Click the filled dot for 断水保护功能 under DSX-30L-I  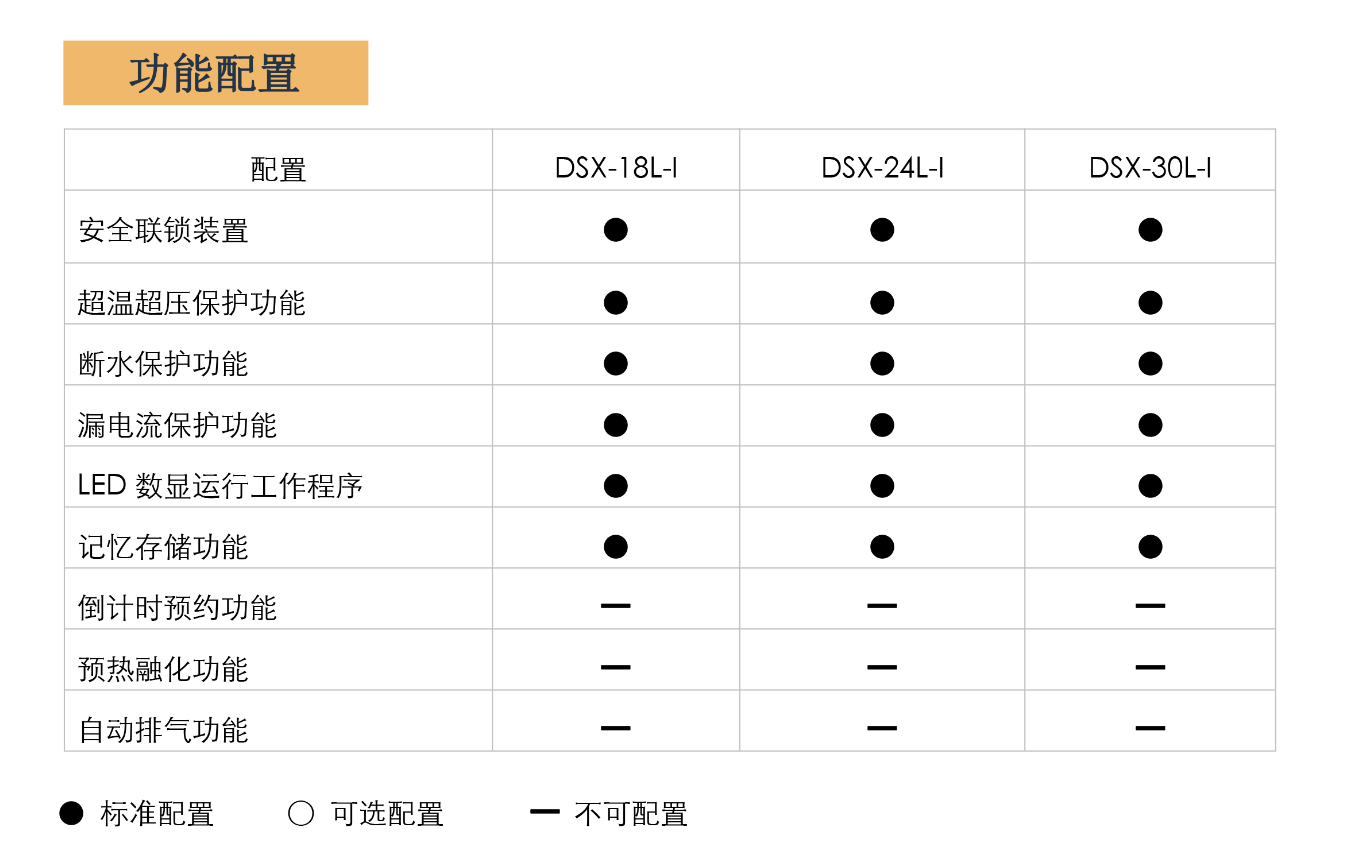(x=1150, y=363)
